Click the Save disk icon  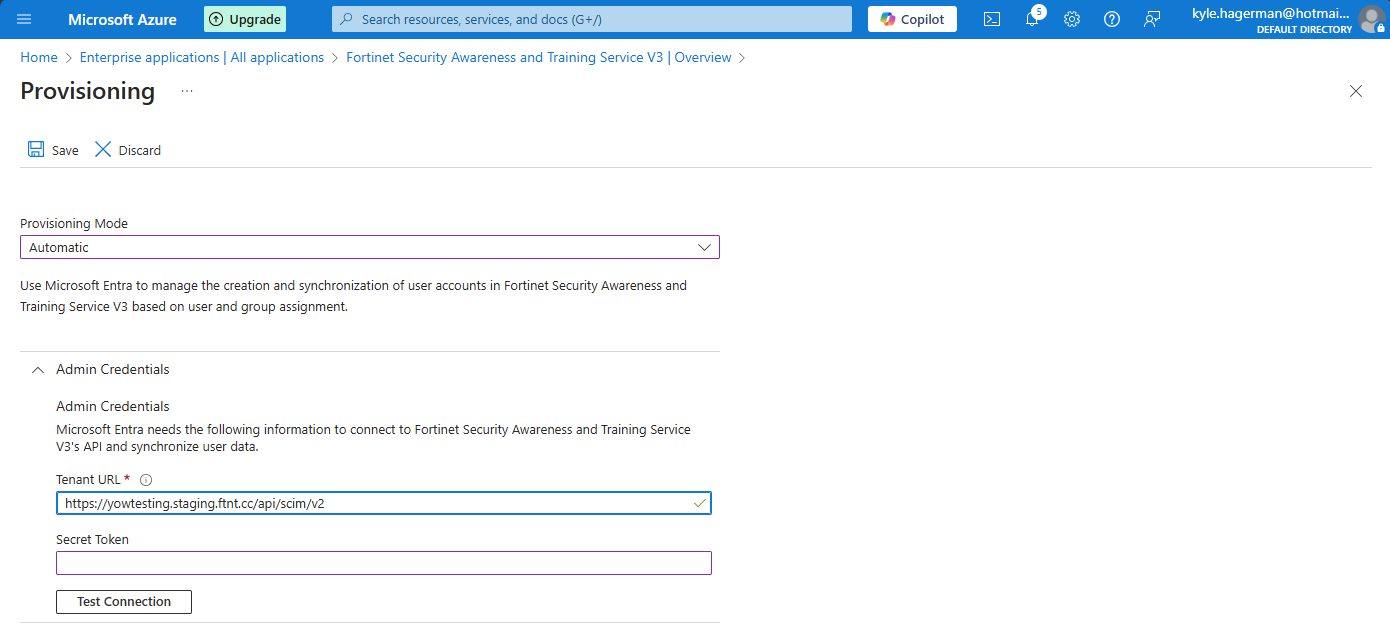[36, 149]
